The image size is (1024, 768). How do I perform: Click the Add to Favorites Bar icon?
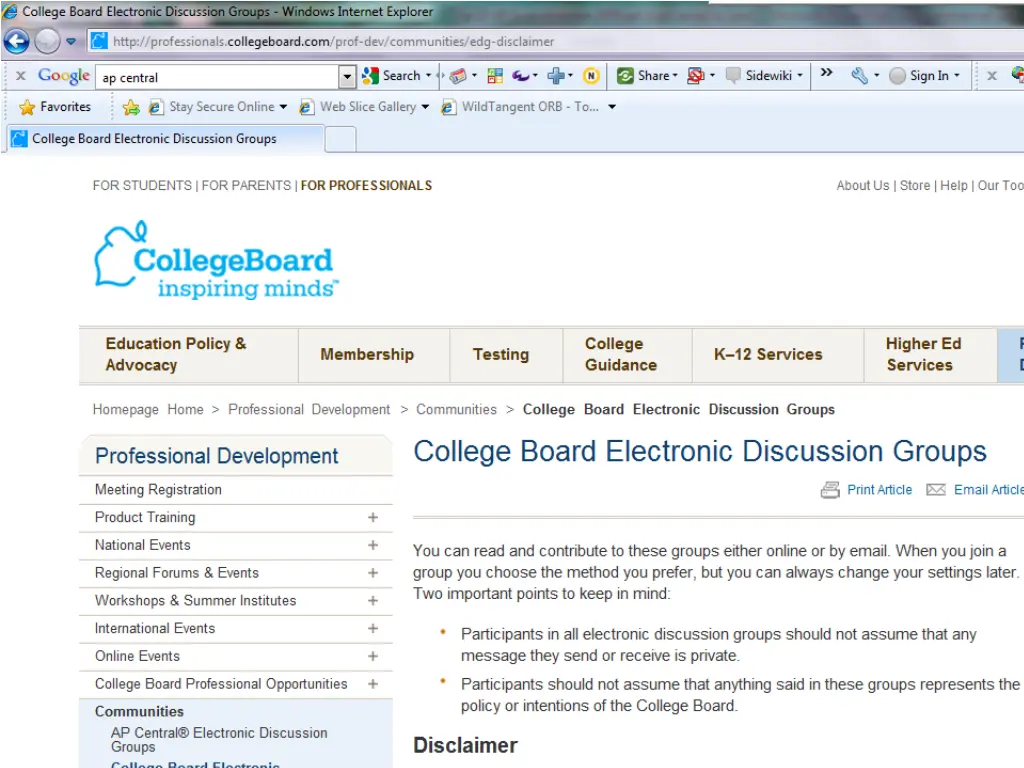[x=131, y=106]
